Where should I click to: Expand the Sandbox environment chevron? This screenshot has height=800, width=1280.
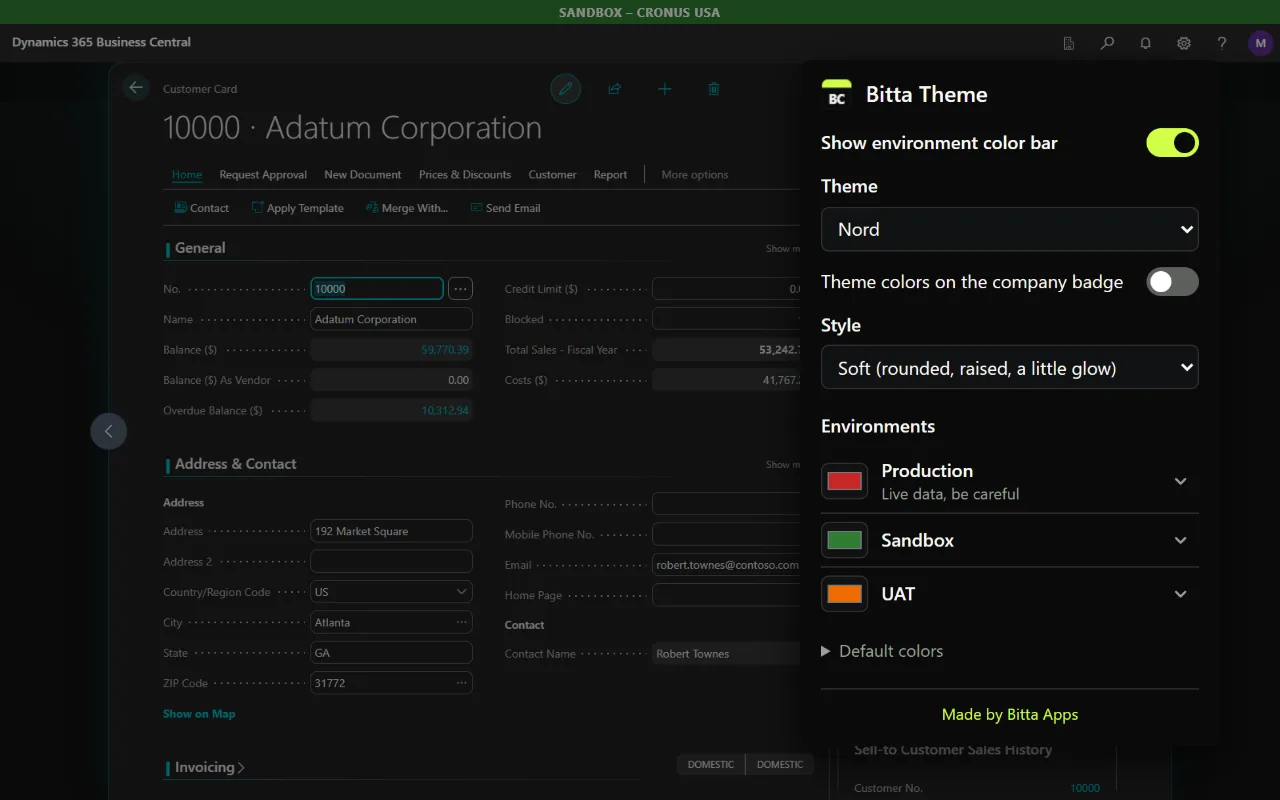click(1180, 540)
